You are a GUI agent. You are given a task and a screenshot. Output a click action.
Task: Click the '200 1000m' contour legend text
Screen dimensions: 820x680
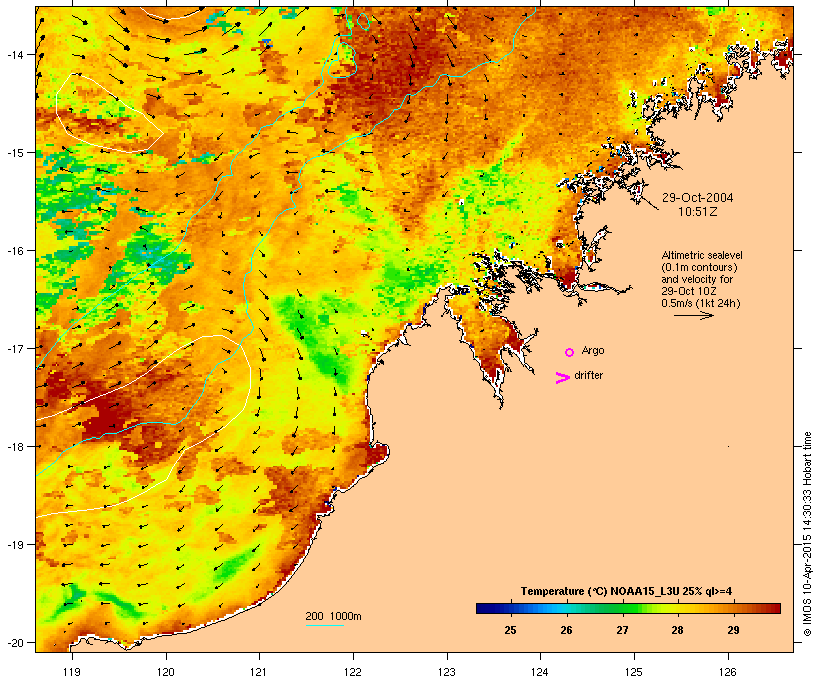pos(333,616)
